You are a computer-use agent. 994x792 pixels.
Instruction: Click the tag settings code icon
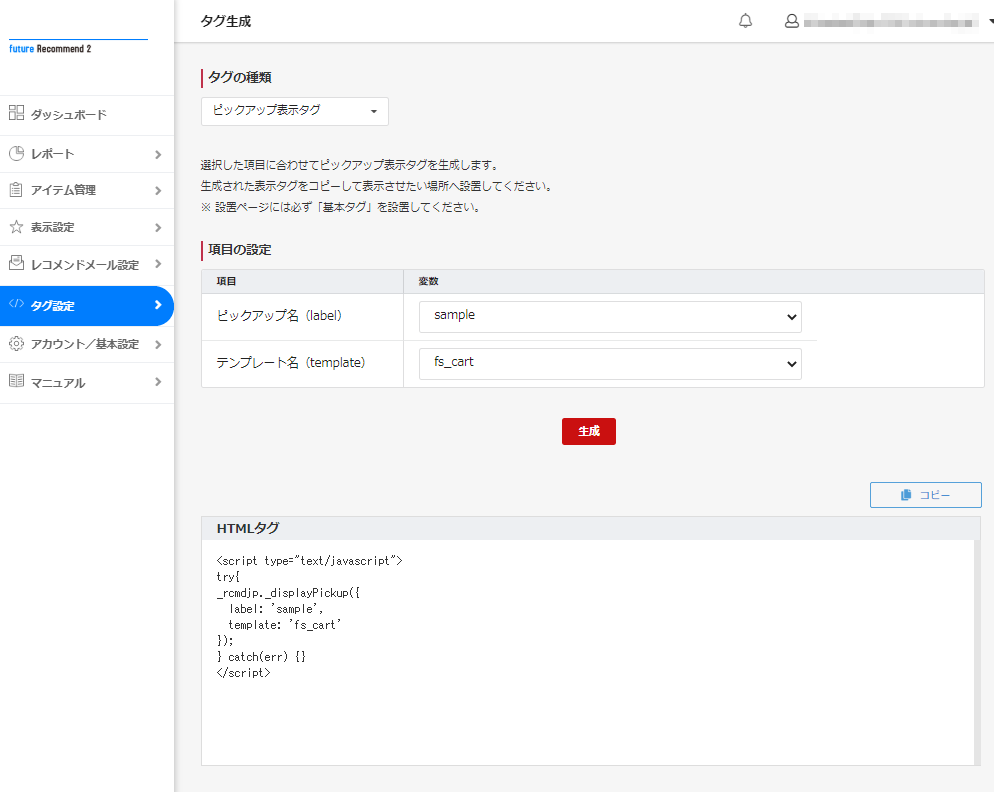16,304
